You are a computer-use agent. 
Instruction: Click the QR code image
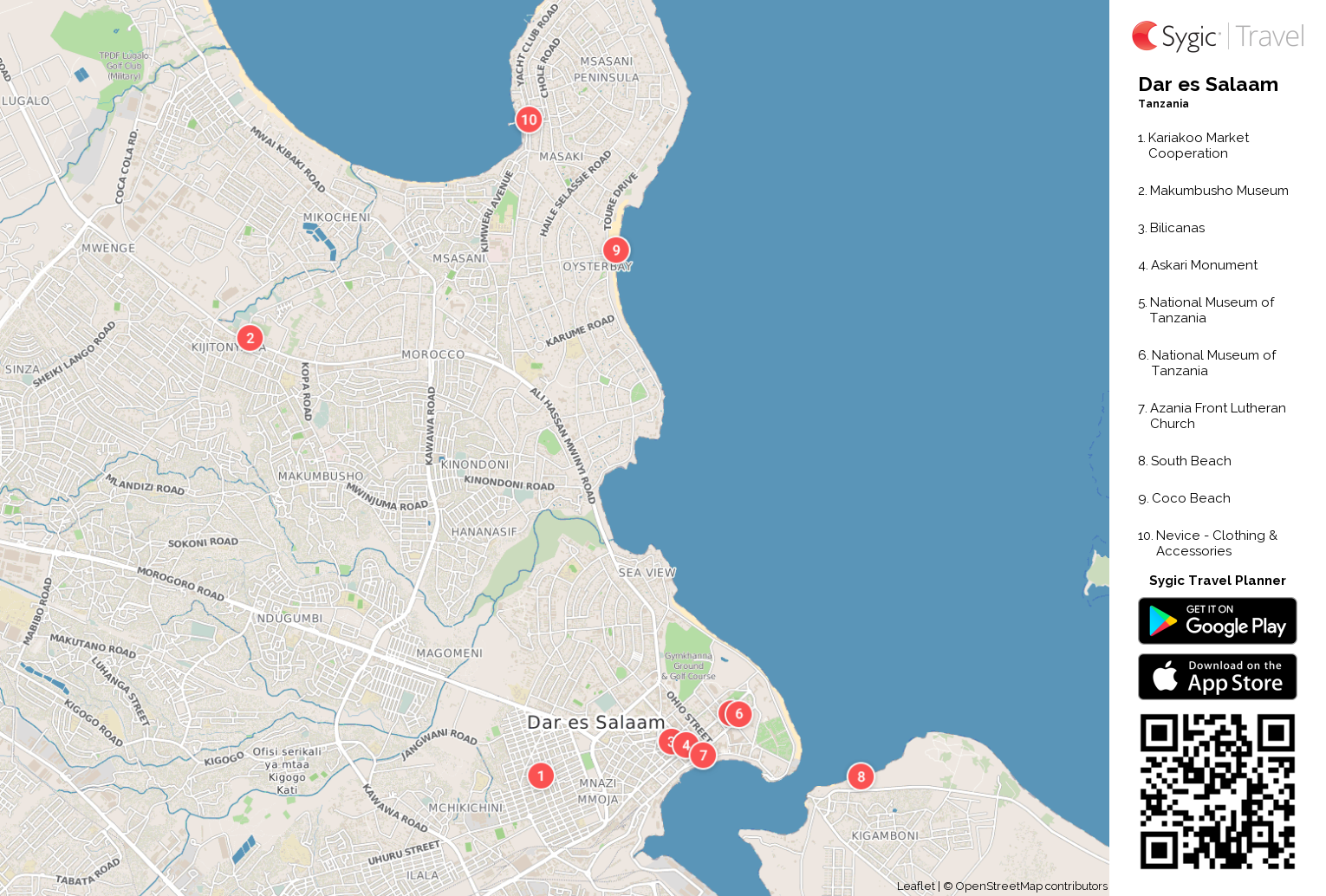1218,791
